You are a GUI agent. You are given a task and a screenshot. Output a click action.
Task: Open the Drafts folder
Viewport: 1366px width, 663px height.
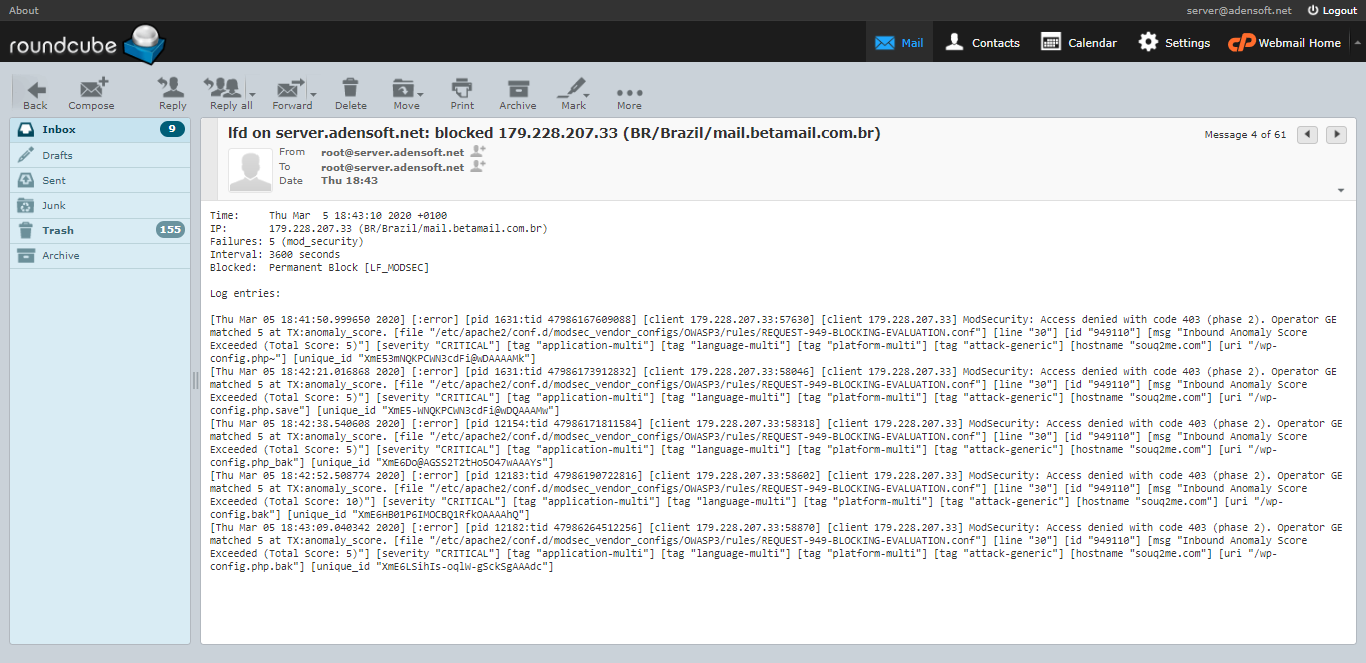(x=100, y=155)
